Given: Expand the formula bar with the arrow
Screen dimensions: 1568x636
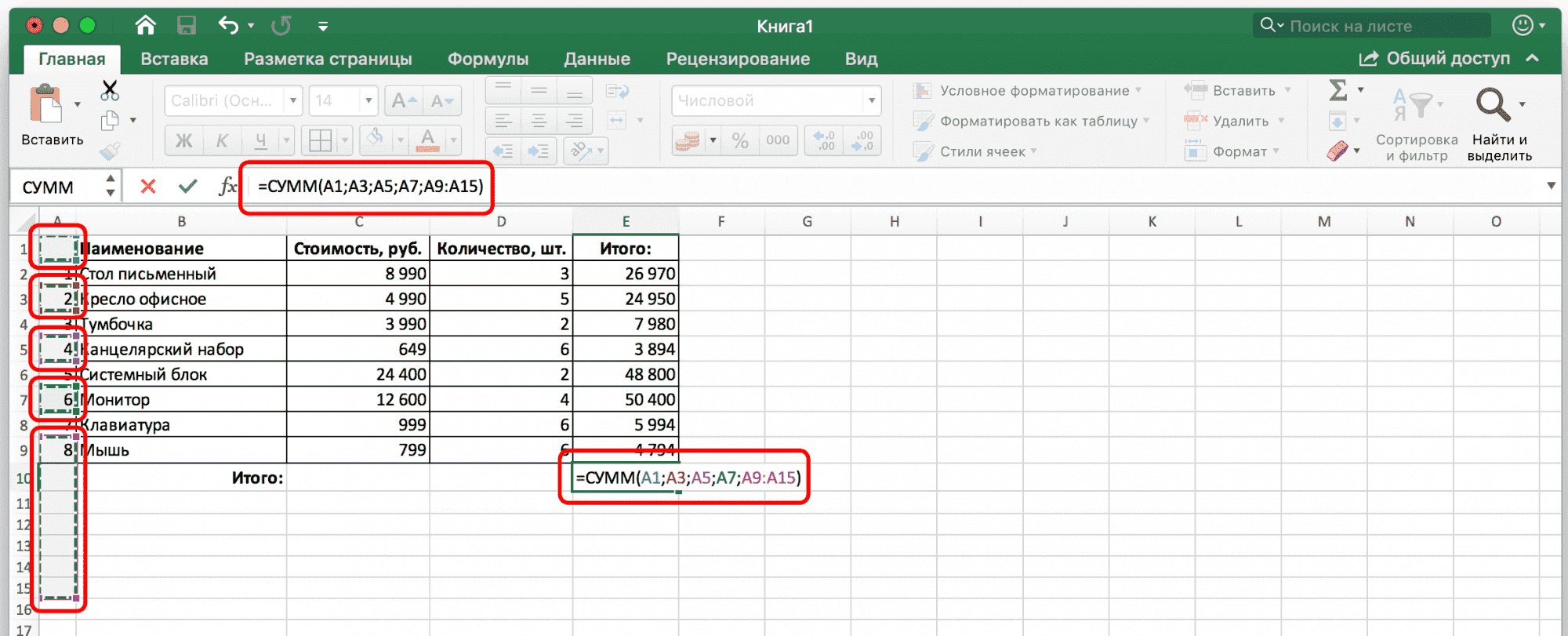Looking at the screenshot, I should (1551, 186).
